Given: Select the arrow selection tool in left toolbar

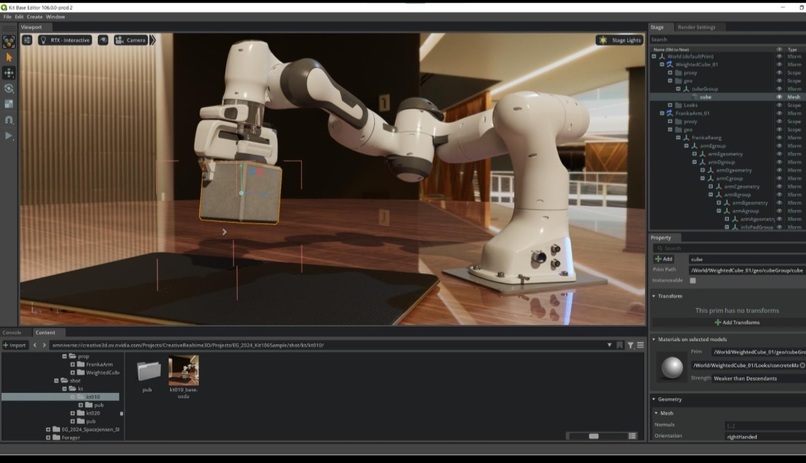Looking at the screenshot, I should [9, 58].
